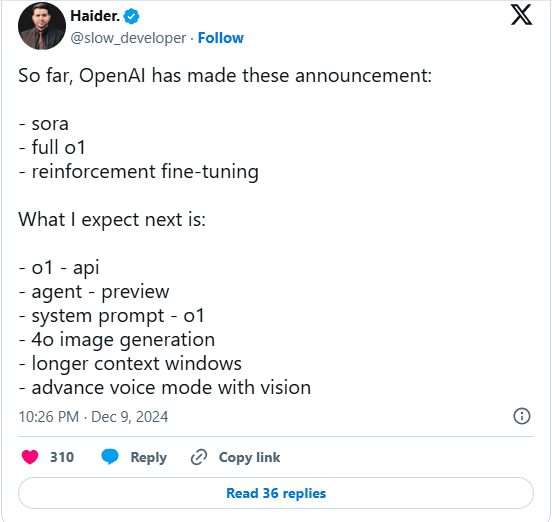Click the 'reinforcement fine-tuning' line
This screenshot has height=522, width=552.
tap(139, 172)
